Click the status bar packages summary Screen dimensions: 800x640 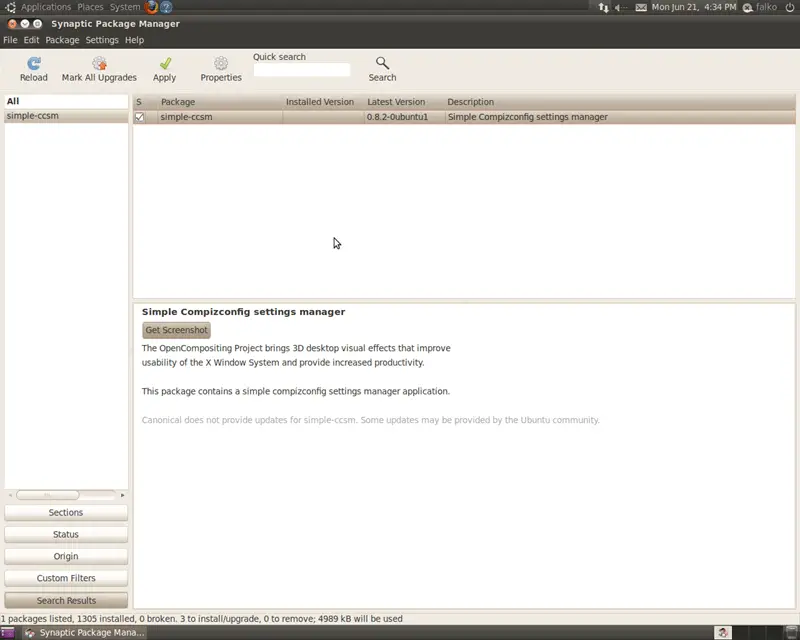[x=202, y=619]
